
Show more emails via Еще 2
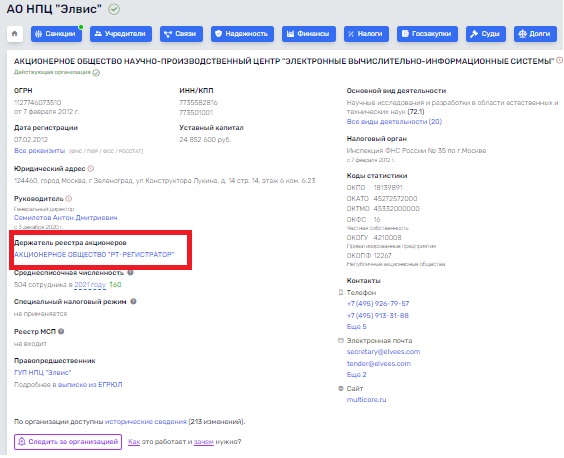tap(356, 375)
